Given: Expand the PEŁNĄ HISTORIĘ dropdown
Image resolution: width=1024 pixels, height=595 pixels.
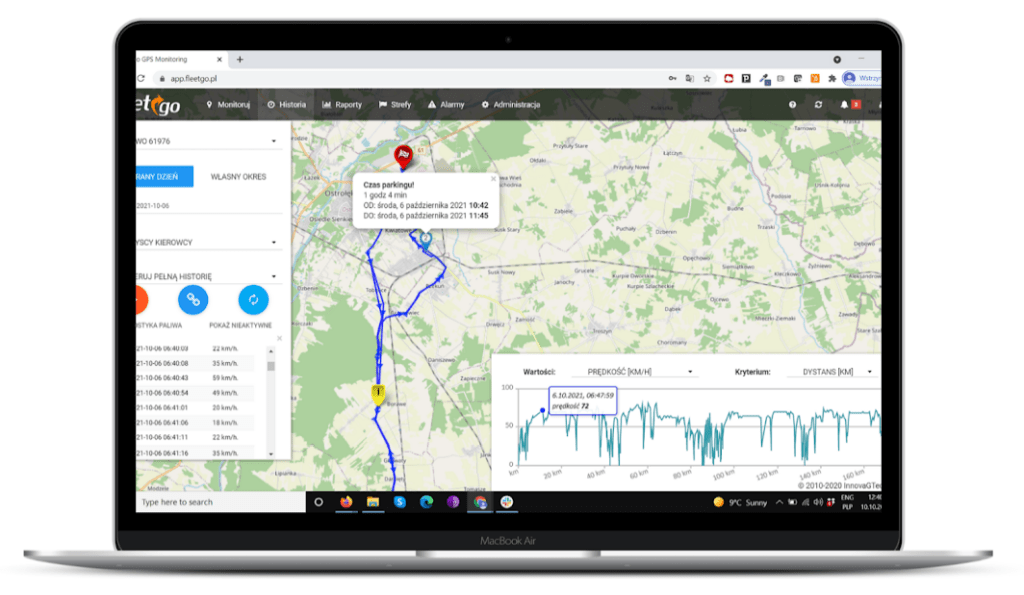Looking at the screenshot, I should pos(208,276).
